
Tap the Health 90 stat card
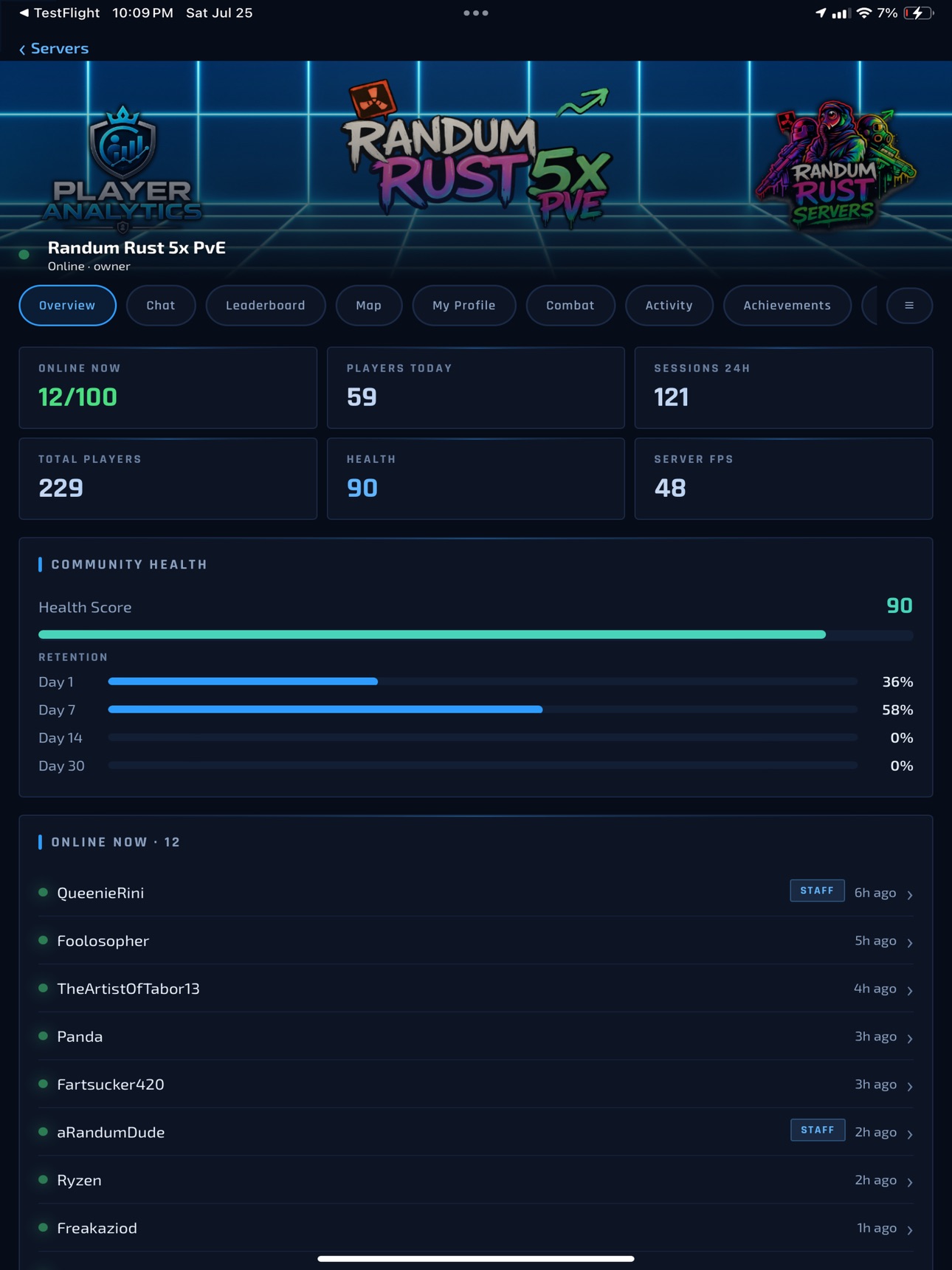pos(476,478)
